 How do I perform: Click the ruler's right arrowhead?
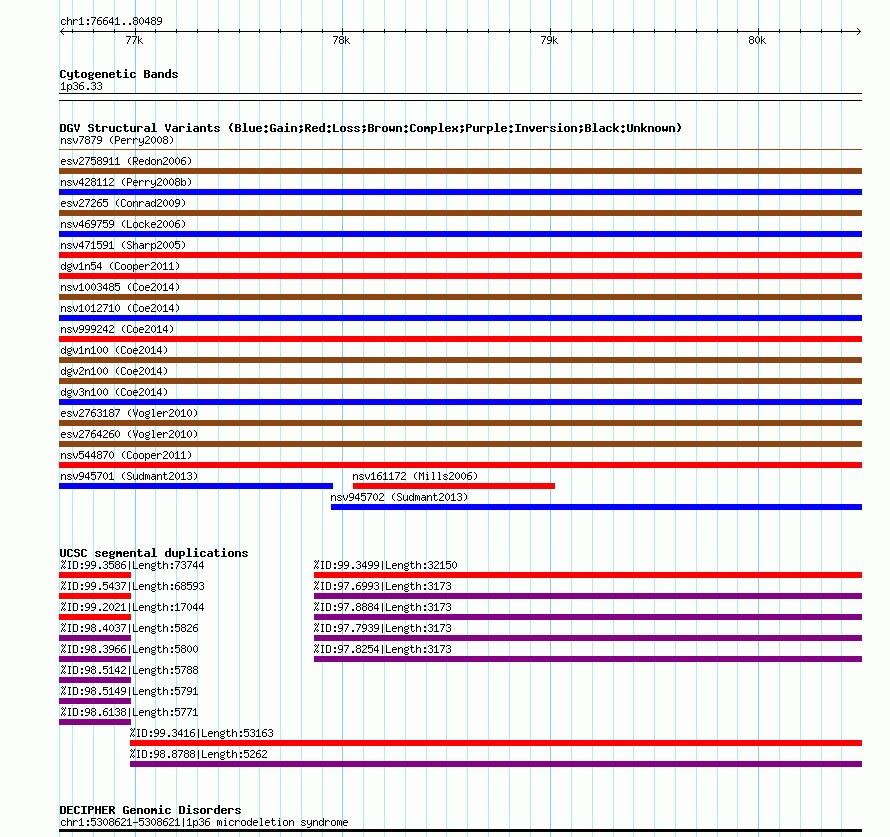tap(858, 31)
